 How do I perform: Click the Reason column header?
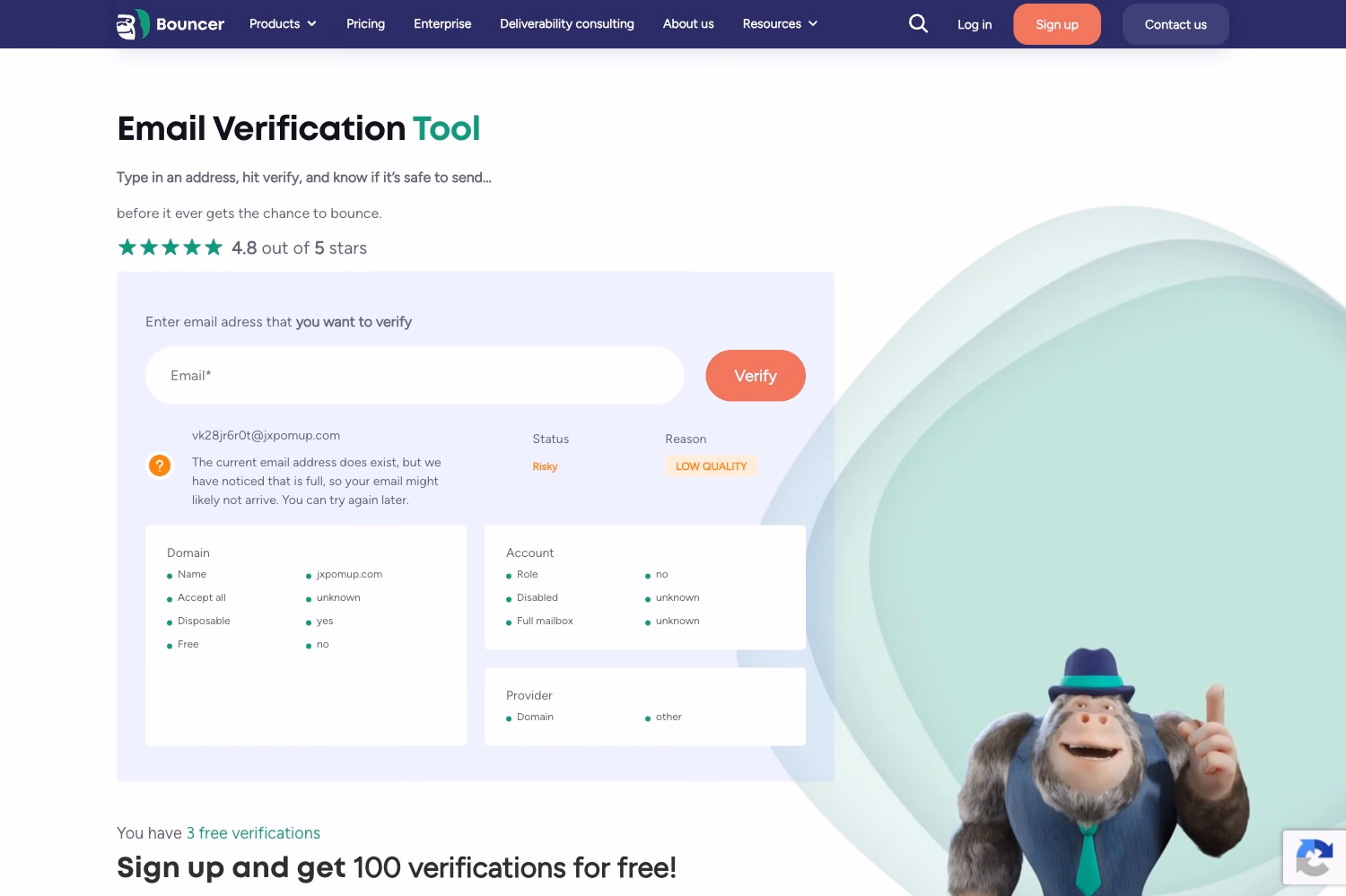686,439
